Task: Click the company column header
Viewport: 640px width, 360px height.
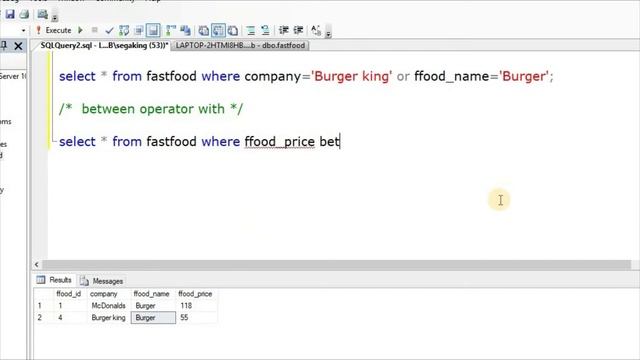Action: tap(109, 294)
